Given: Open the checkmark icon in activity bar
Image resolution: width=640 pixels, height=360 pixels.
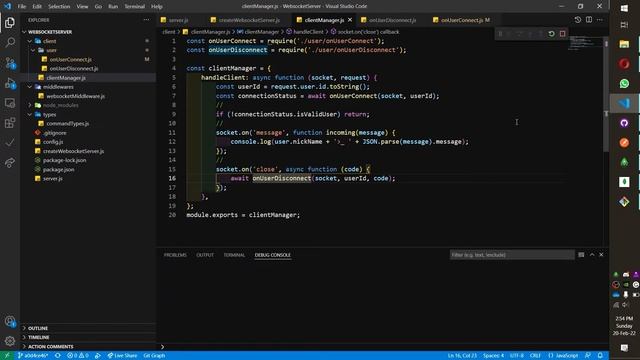Looking at the screenshot, I should (10, 142).
